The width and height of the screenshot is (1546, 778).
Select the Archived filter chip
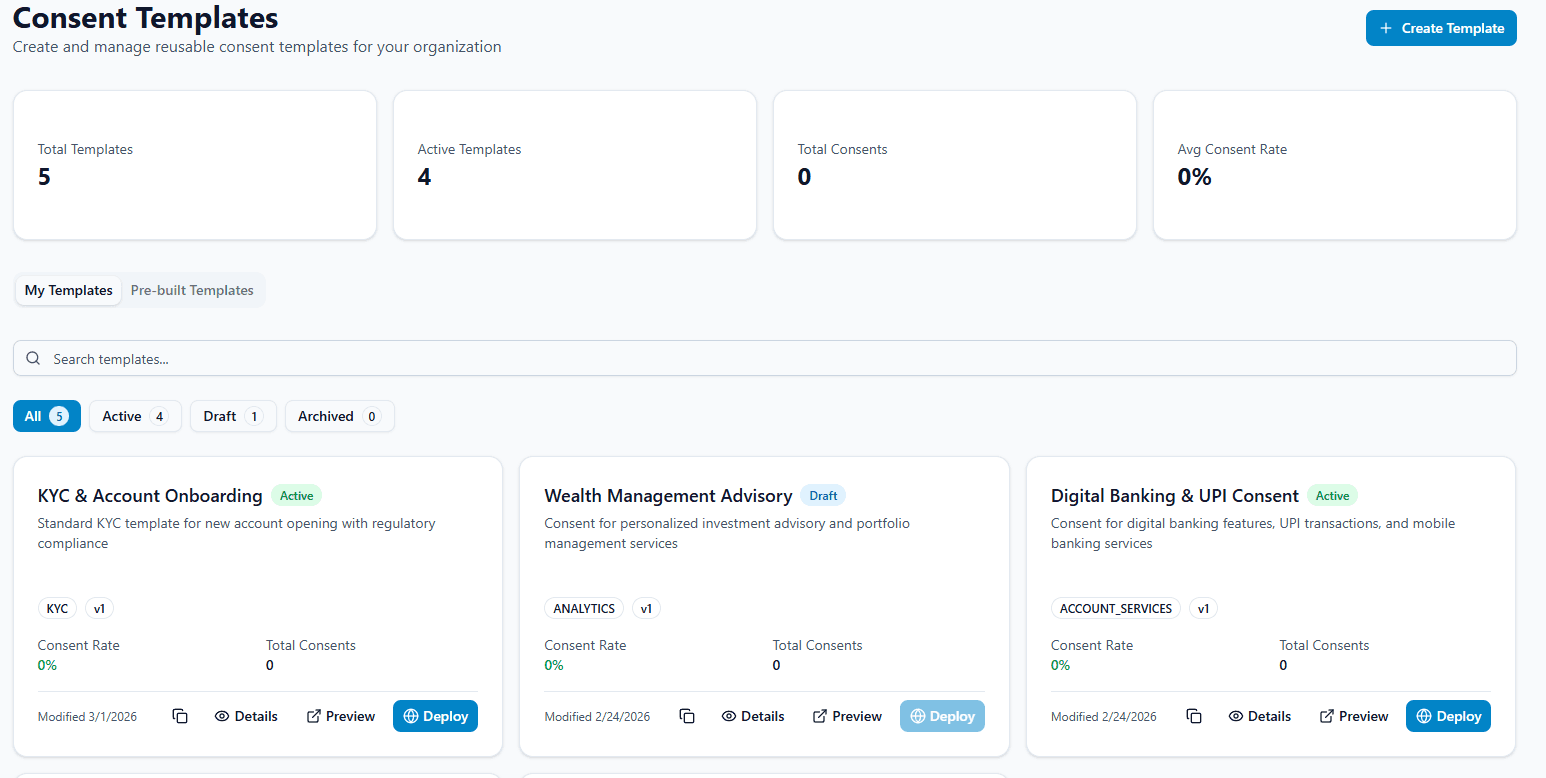click(339, 416)
